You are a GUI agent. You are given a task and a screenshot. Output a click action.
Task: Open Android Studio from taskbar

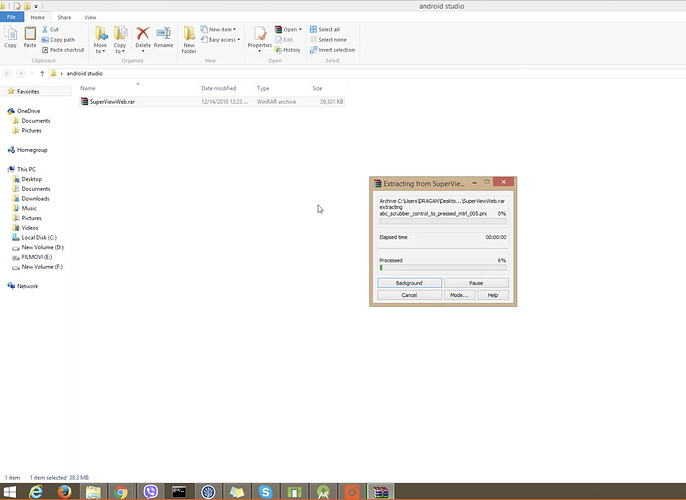pyautogui.click(x=323, y=492)
